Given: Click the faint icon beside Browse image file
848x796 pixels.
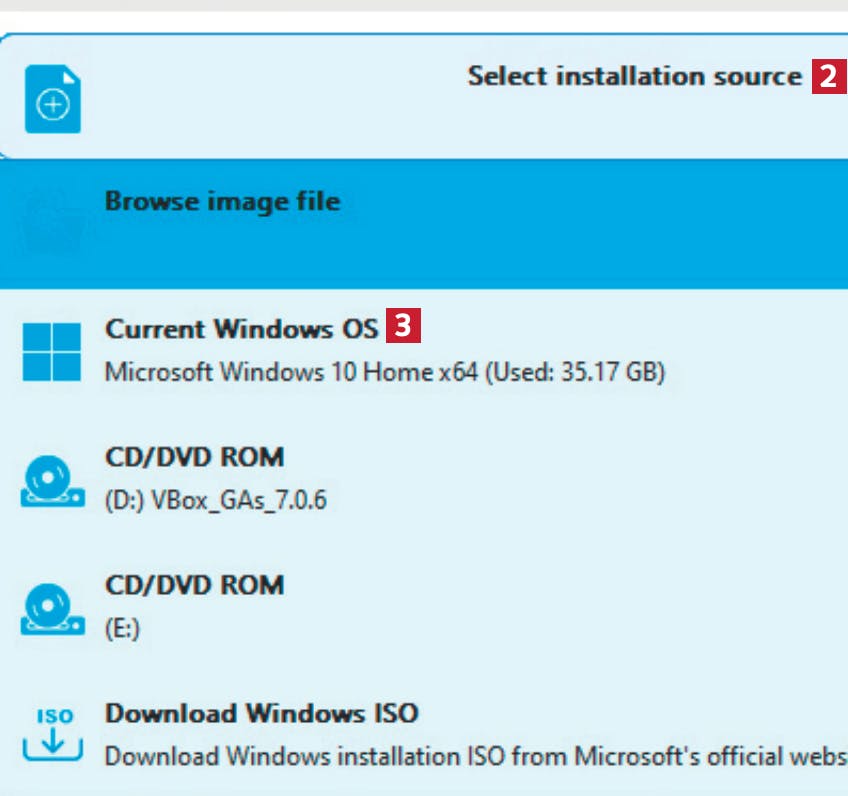Looking at the screenshot, I should pos(53,224).
